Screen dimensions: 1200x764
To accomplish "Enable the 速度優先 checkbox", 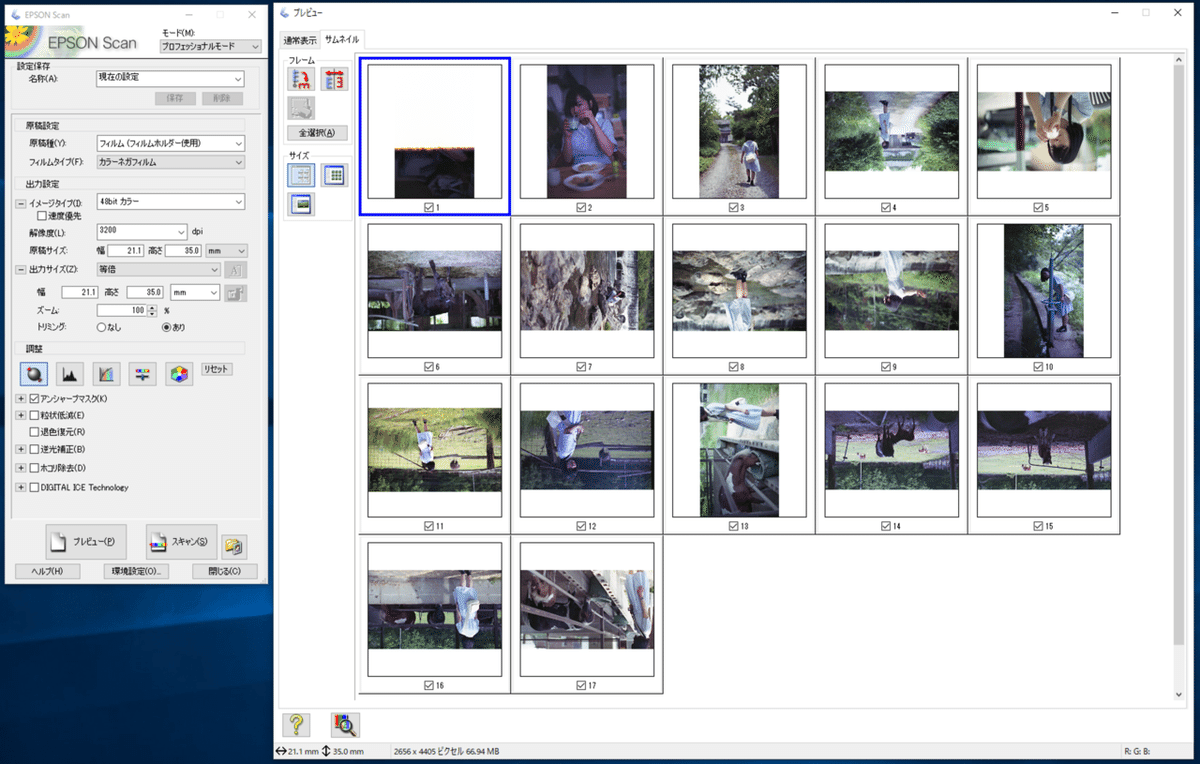I will 42,215.
